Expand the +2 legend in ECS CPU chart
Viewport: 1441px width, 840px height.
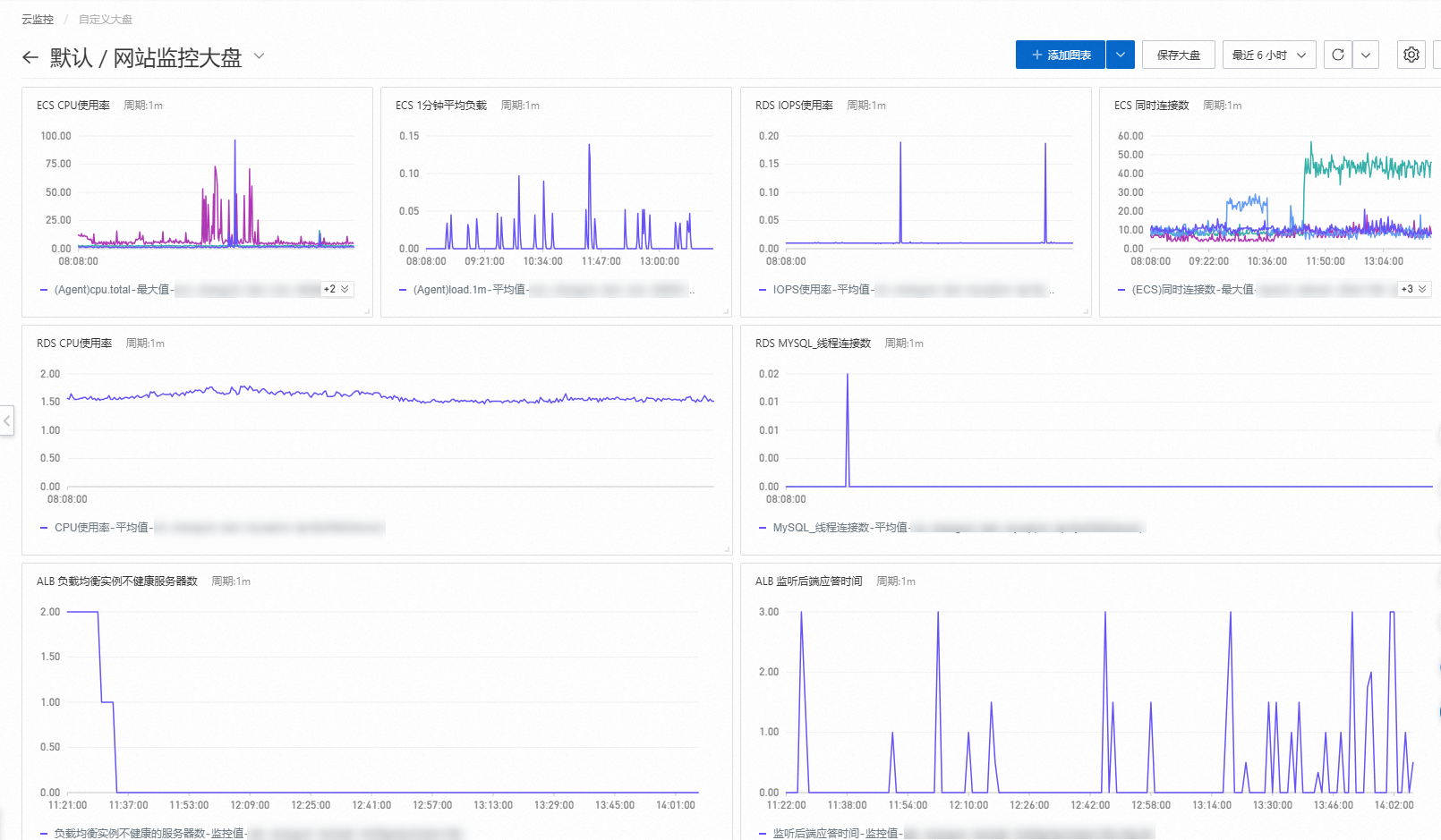click(x=337, y=289)
